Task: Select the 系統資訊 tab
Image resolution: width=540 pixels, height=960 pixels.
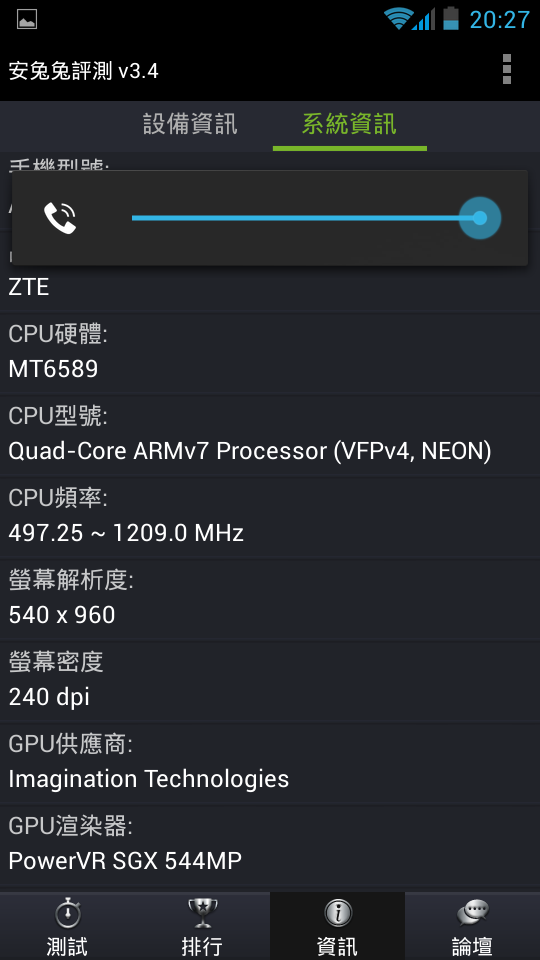Action: tap(350, 124)
